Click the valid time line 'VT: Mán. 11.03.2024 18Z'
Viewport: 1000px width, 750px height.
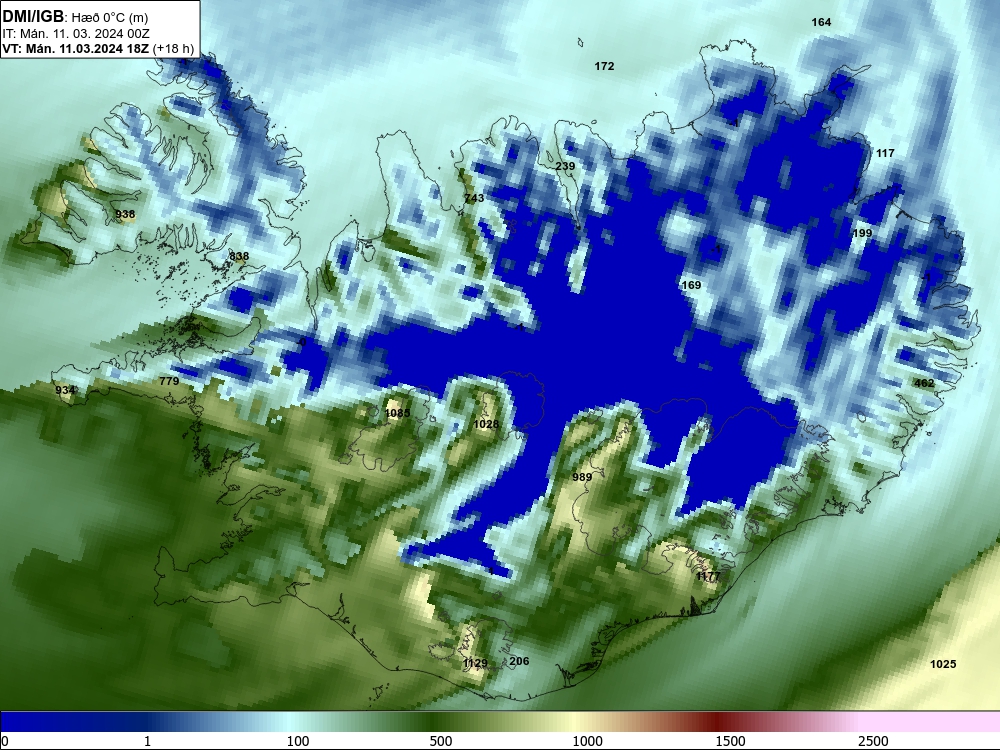76,48
